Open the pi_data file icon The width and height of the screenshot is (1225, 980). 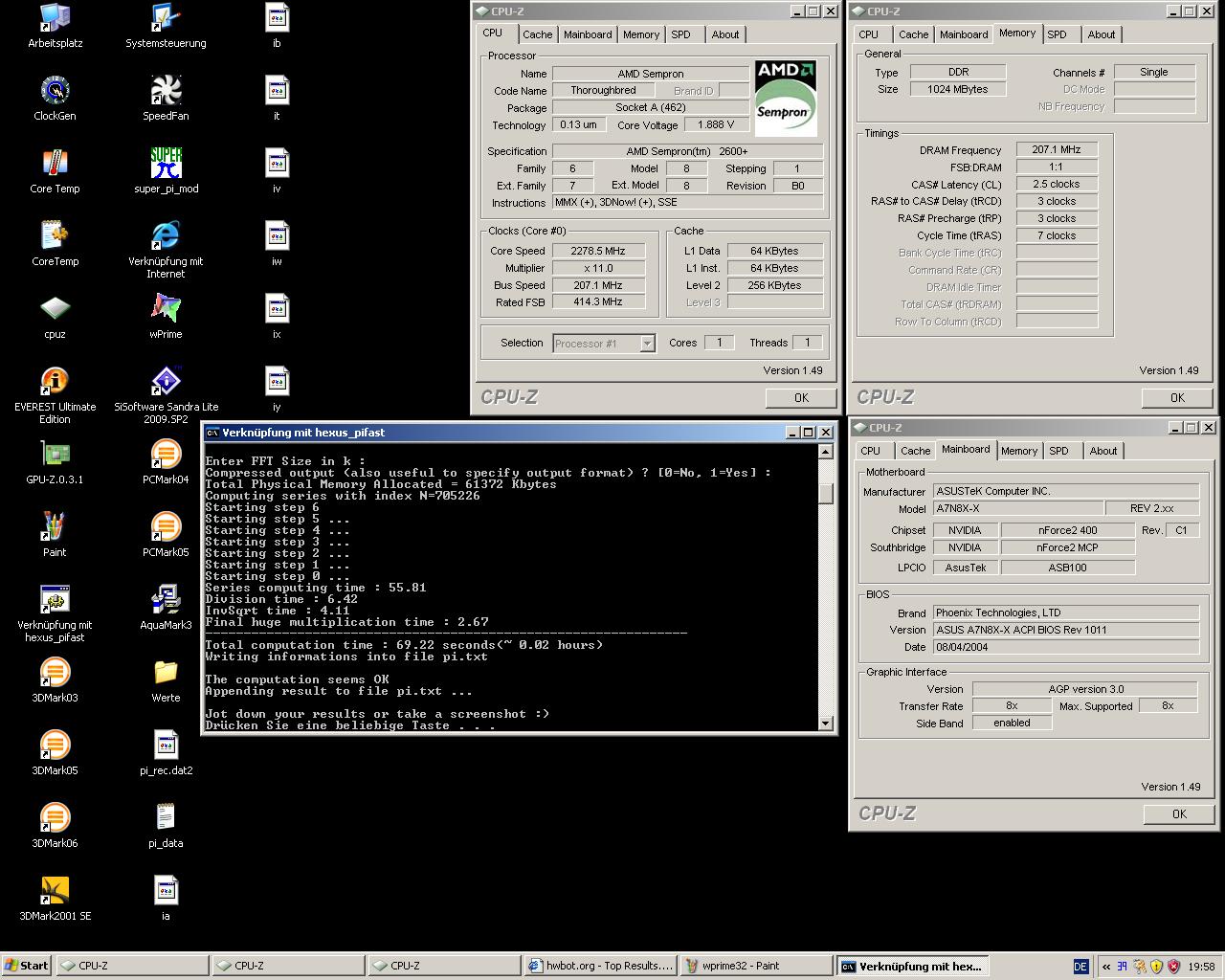166,825
